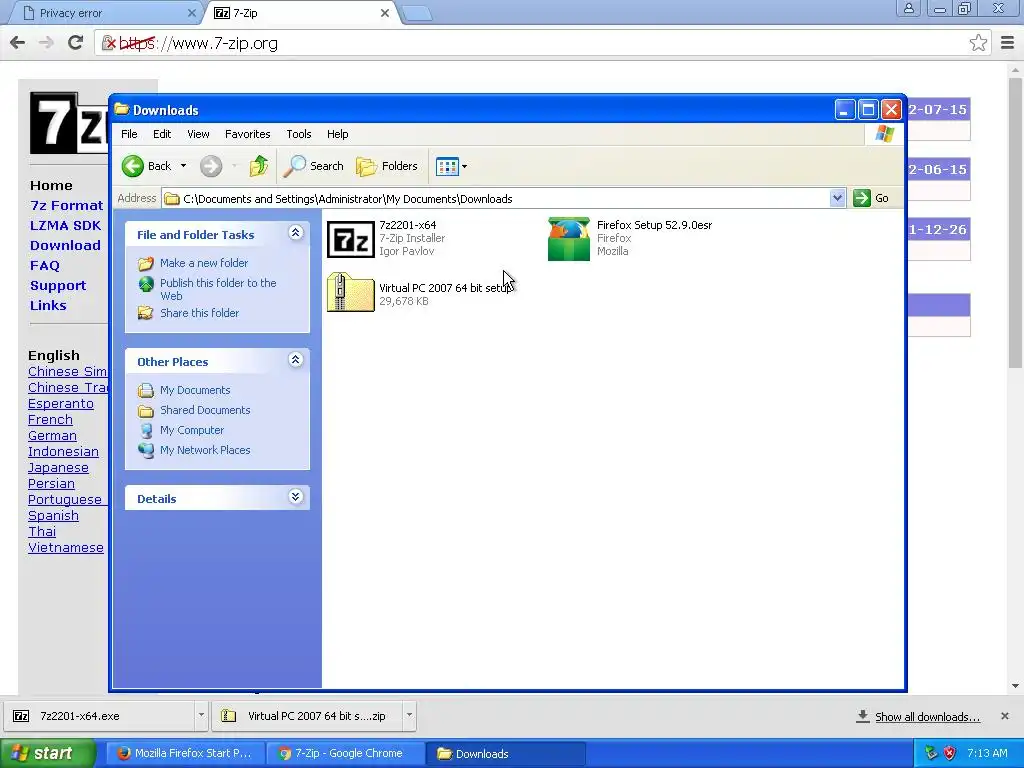
Task: Select the Virtual PC 2007 zip folder icon
Action: point(351,292)
